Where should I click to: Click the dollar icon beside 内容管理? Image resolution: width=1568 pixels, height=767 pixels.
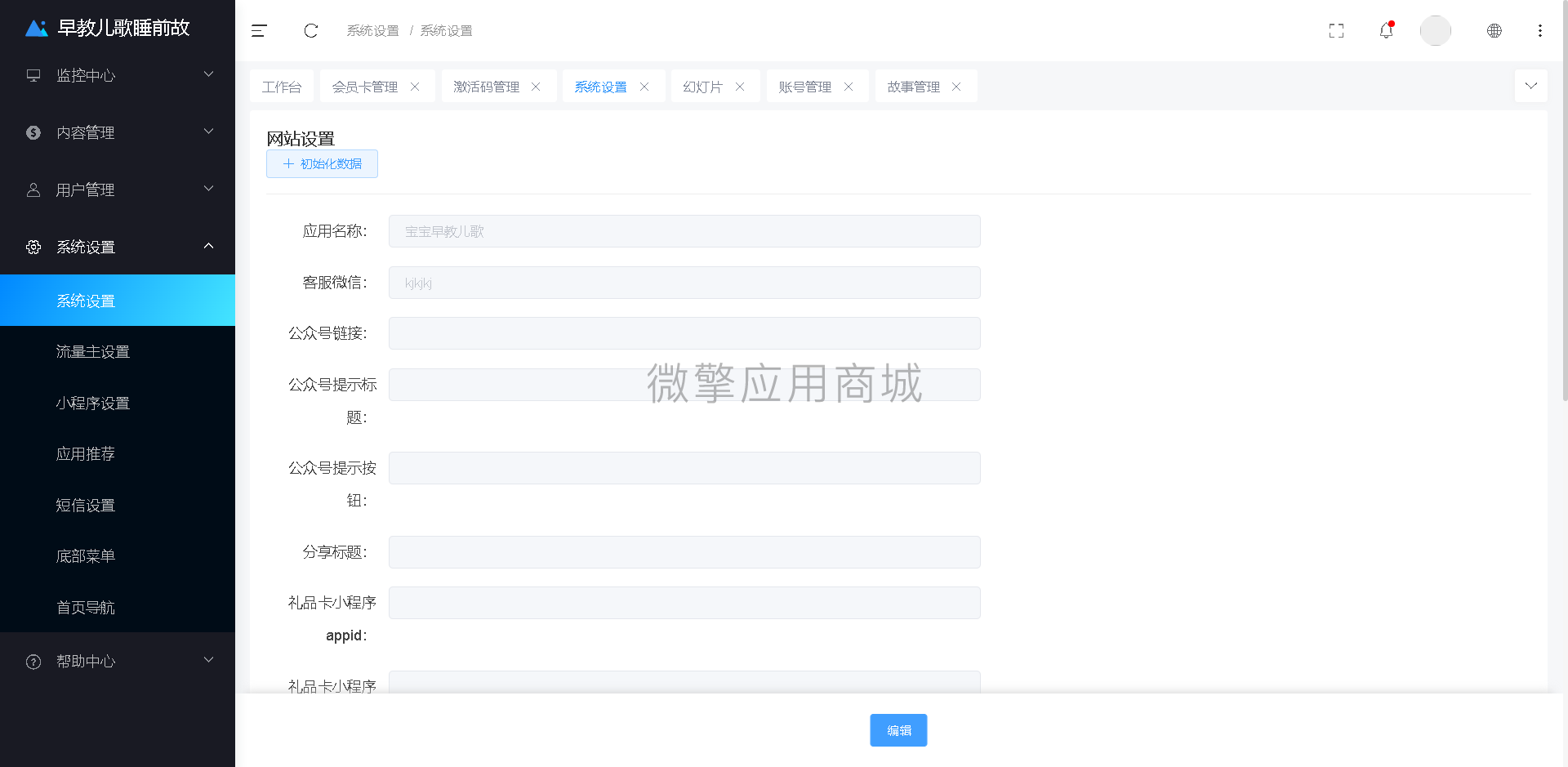tap(33, 132)
